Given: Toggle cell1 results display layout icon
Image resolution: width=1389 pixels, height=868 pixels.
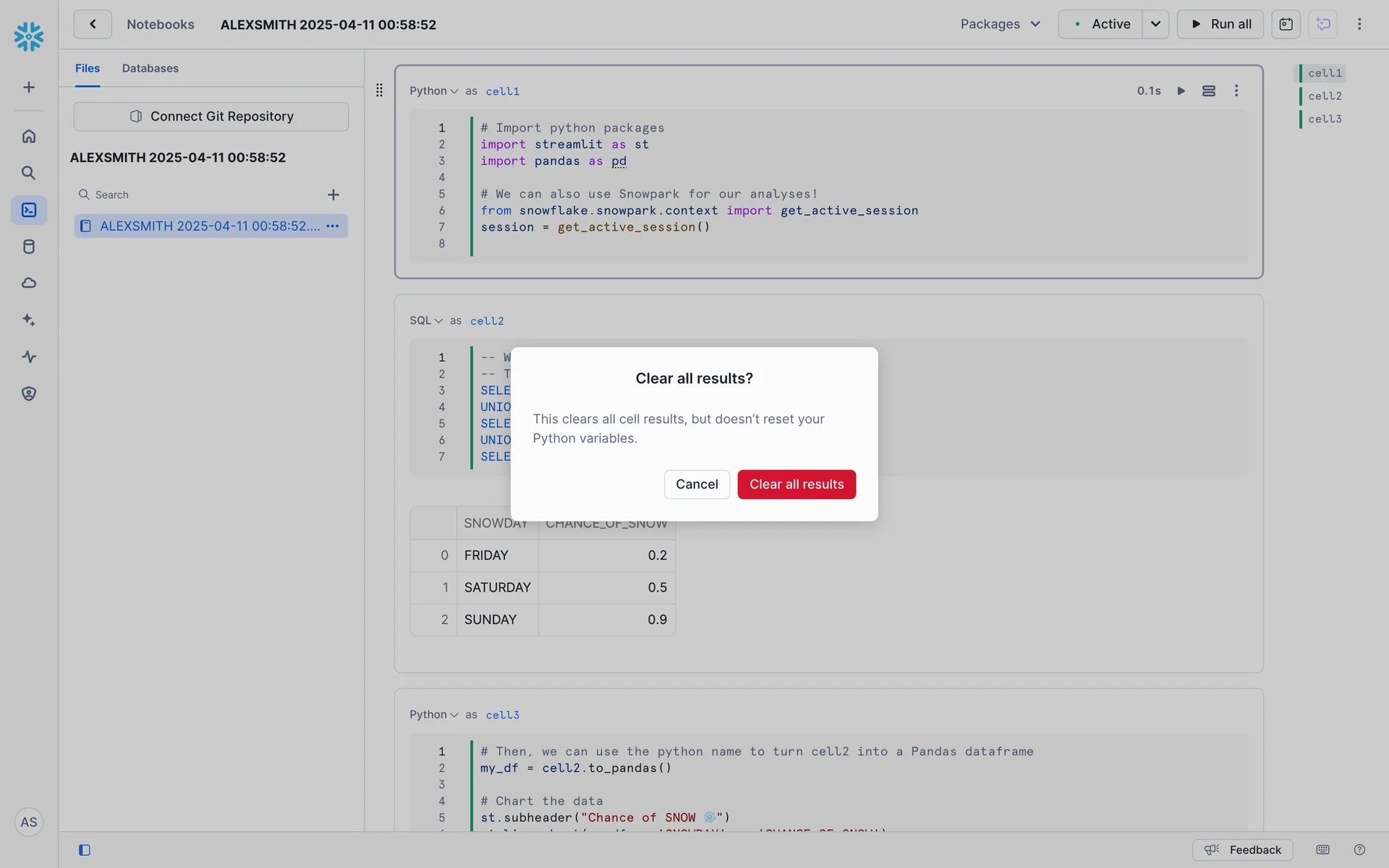Looking at the screenshot, I should pos(1208,91).
